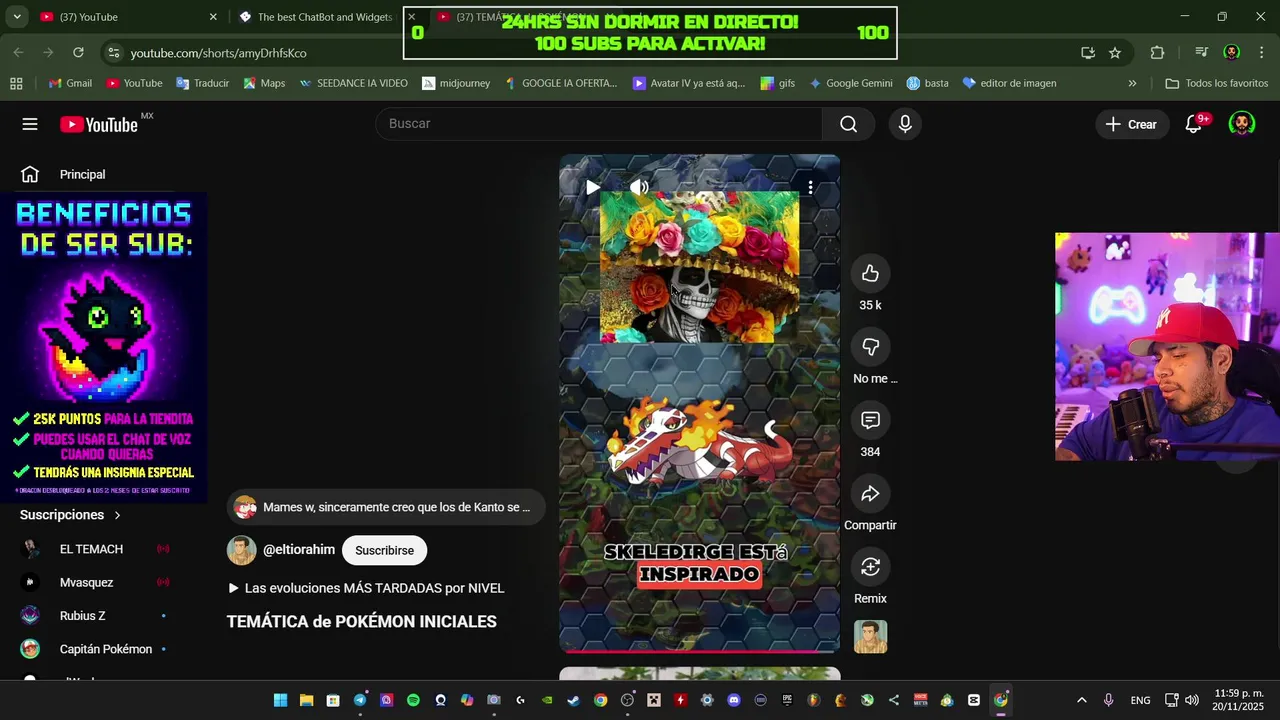Go back in browser history

tap(19, 53)
